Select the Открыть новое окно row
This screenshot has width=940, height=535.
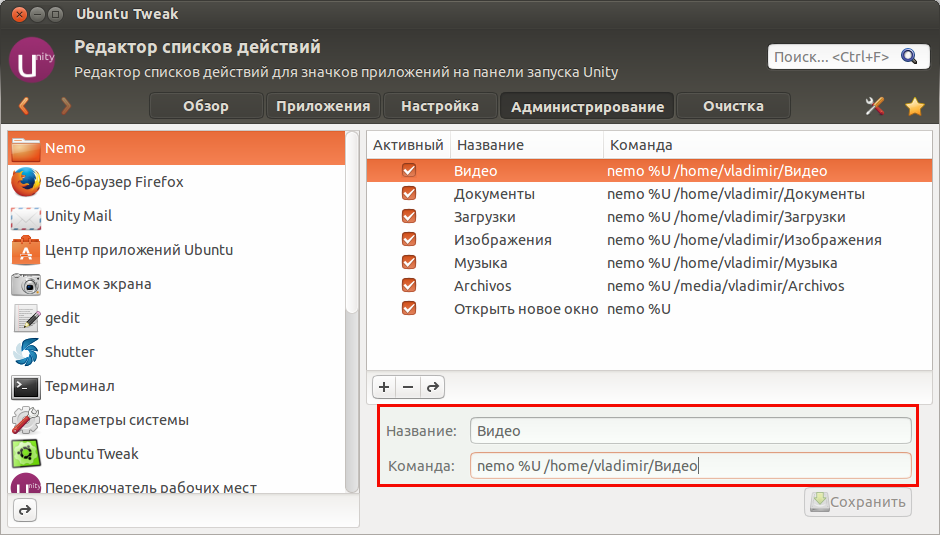(x=649, y=309)
